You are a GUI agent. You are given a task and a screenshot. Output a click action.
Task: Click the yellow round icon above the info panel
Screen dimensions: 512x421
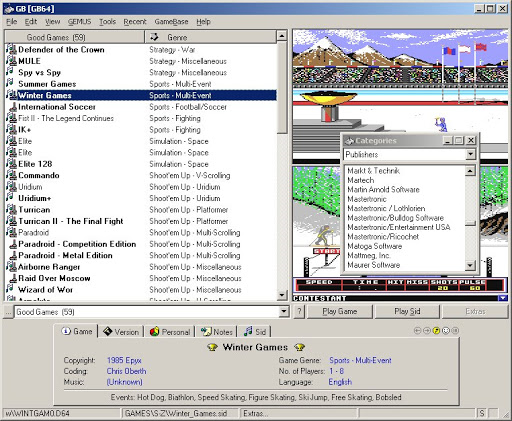click(x=436, y=331)
